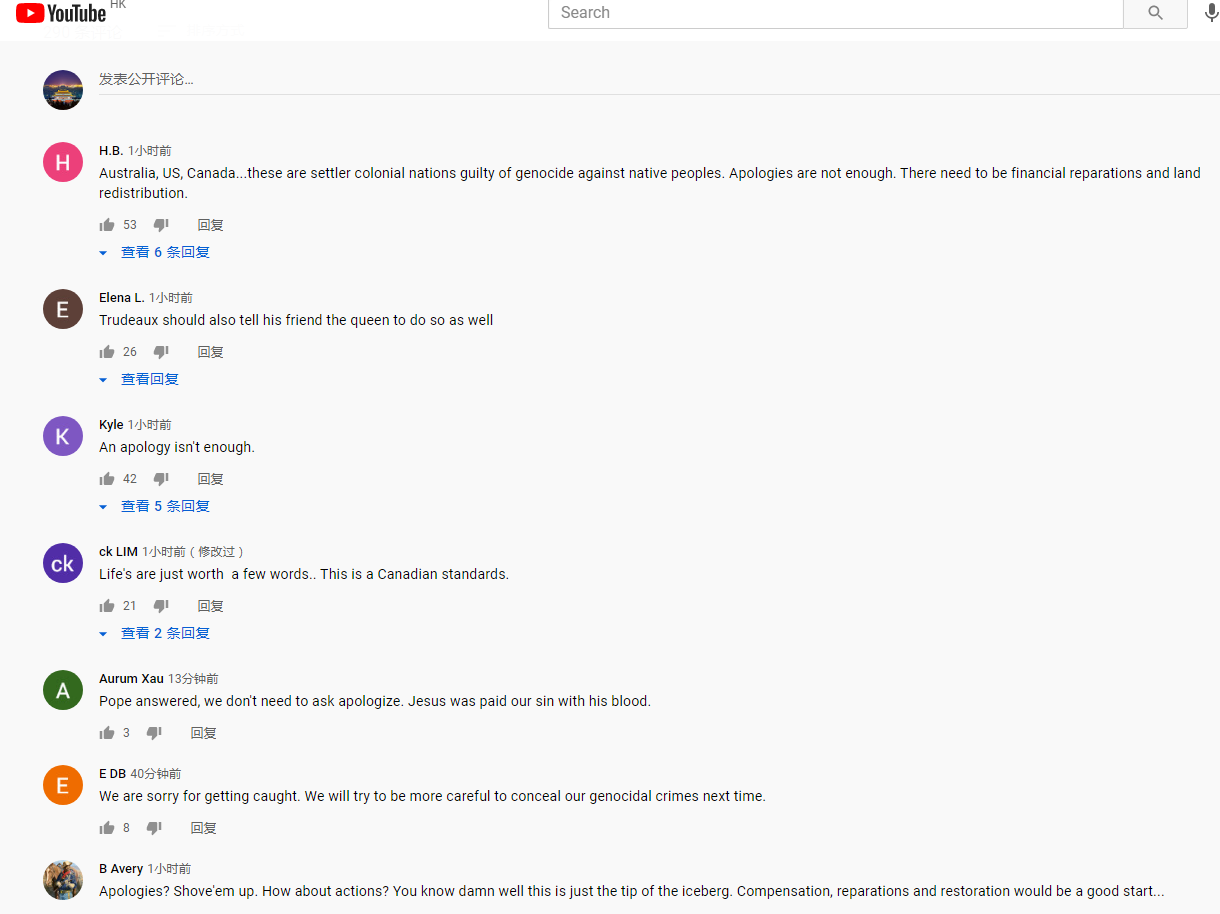1220x914 pixels.
Task: Dislike E DB's comment
Action: (x=154, y=828)
